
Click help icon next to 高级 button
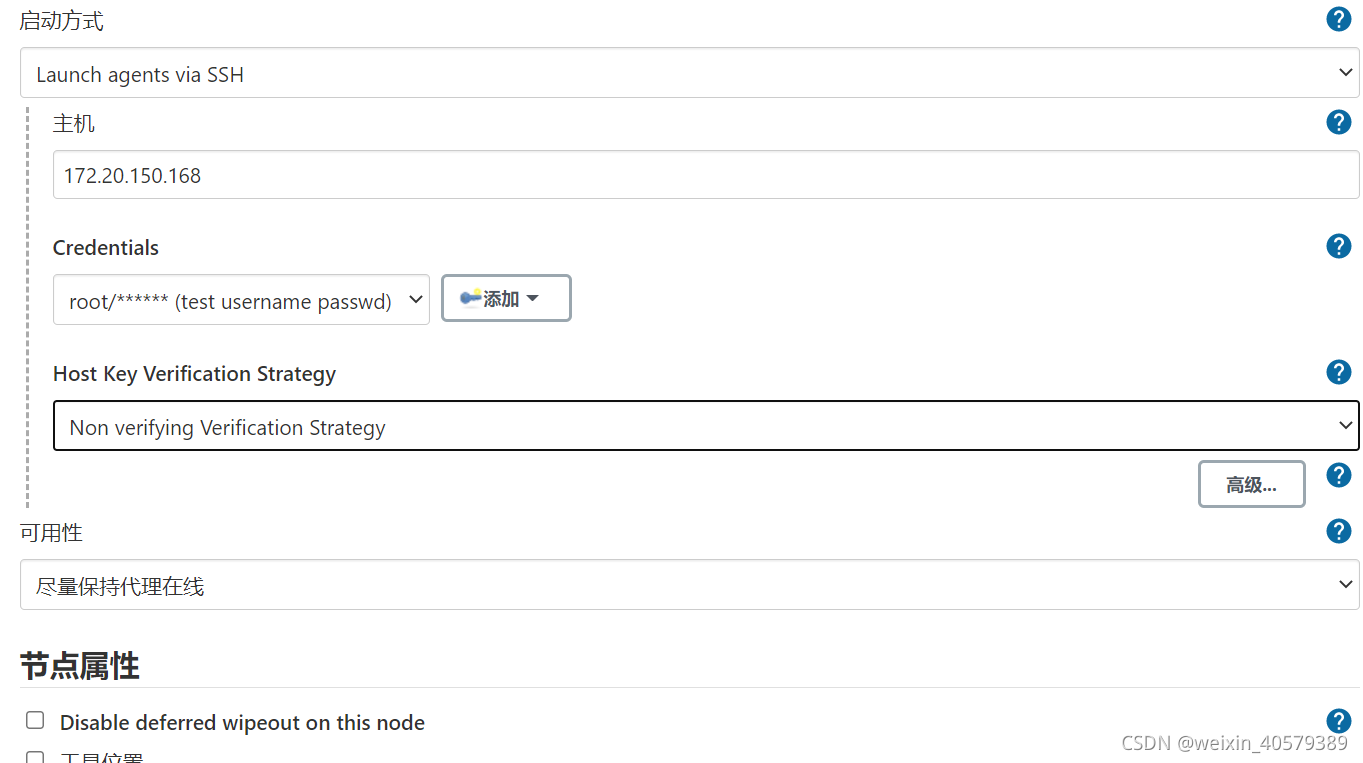pos(1338,475)
